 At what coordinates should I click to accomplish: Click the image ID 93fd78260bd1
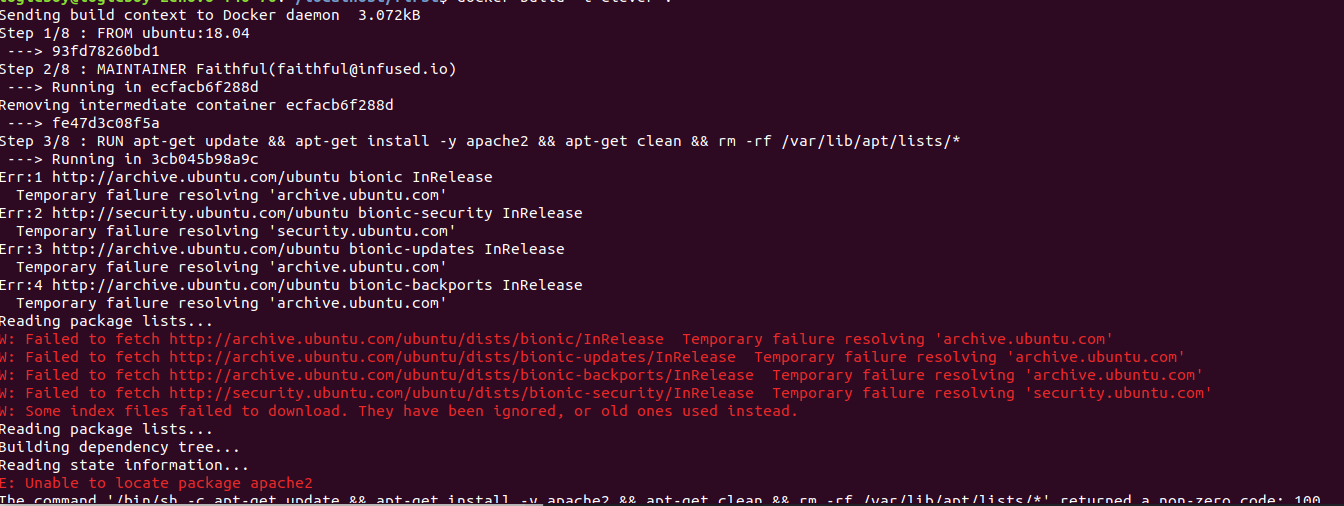click(105, 51)
